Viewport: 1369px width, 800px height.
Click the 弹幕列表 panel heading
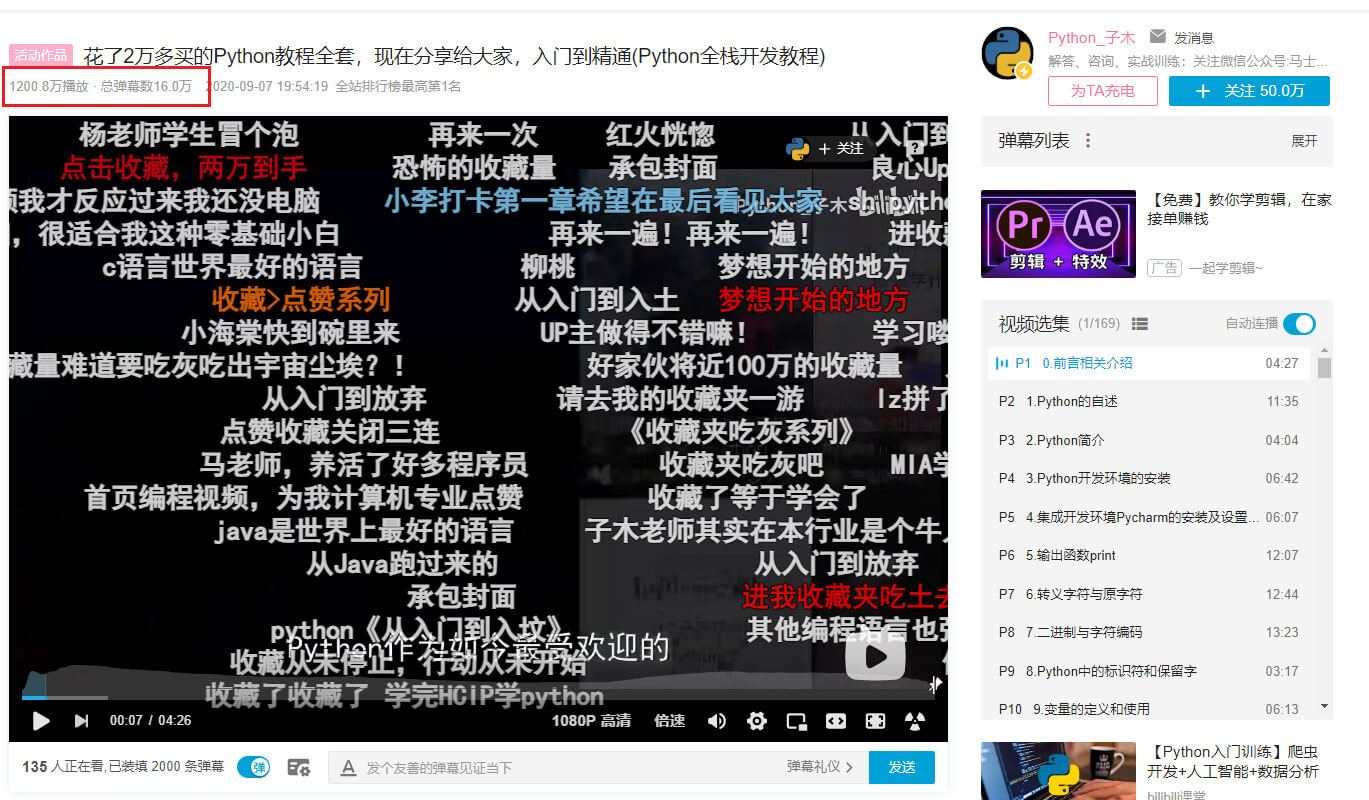click(x=1034, y=141)
